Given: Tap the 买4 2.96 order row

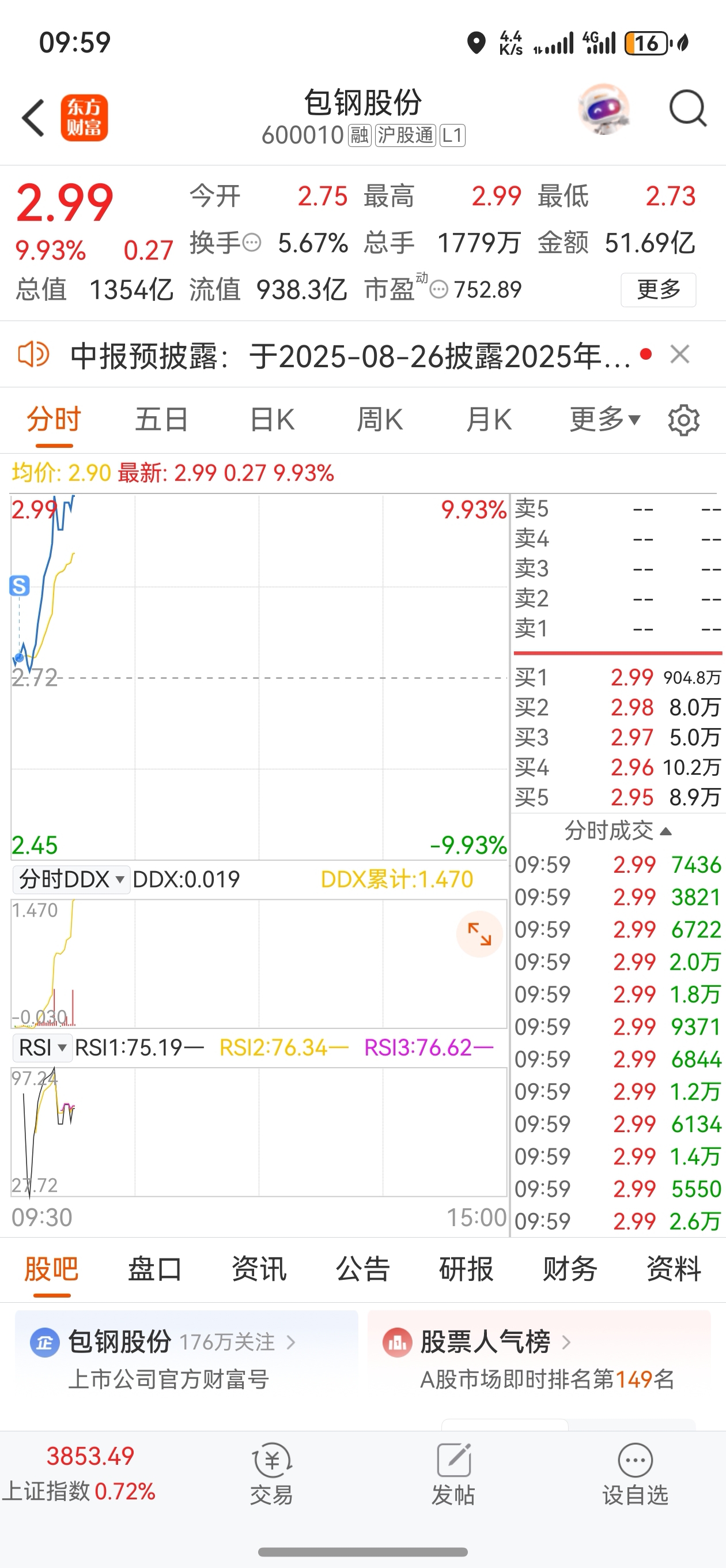Looking at the screenshot, I should 618,767.
